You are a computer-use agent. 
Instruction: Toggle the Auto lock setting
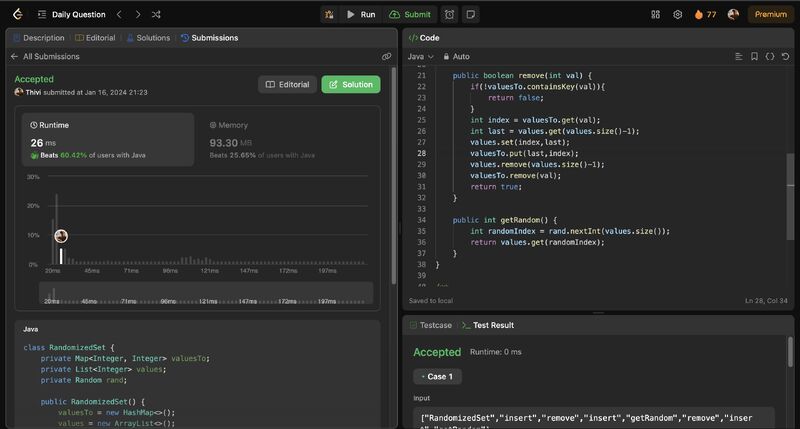coord(456,56)
